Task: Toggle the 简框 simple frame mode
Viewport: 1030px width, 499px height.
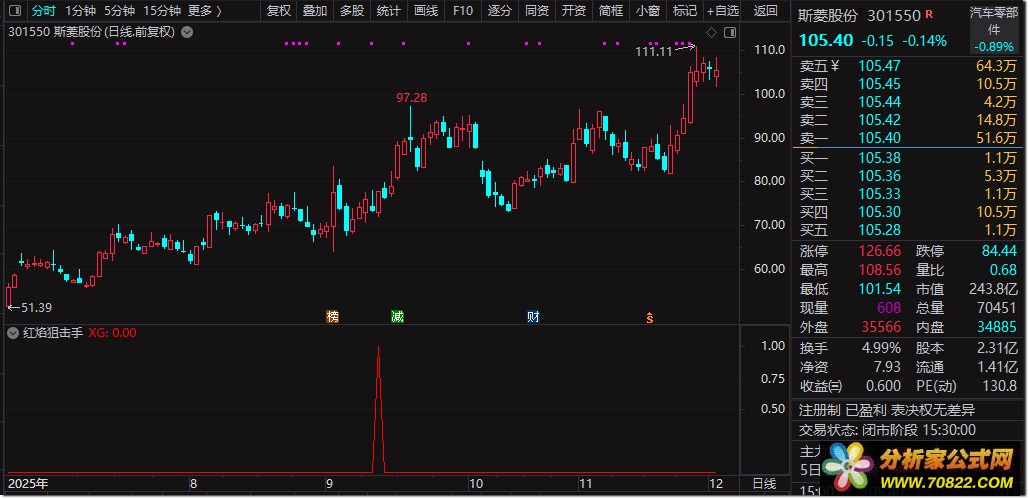Action: point(611,11)
